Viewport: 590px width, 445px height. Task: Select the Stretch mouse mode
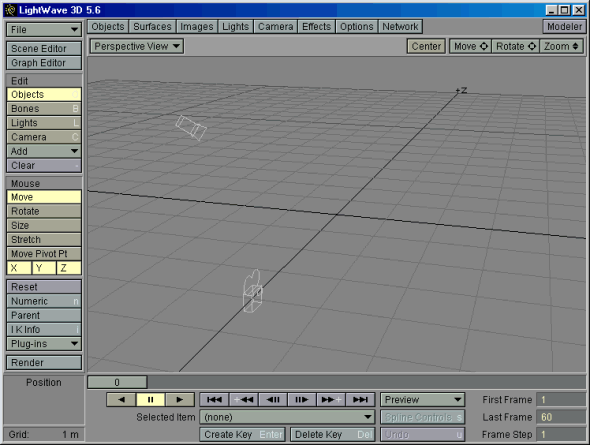(x=44, y=240)
